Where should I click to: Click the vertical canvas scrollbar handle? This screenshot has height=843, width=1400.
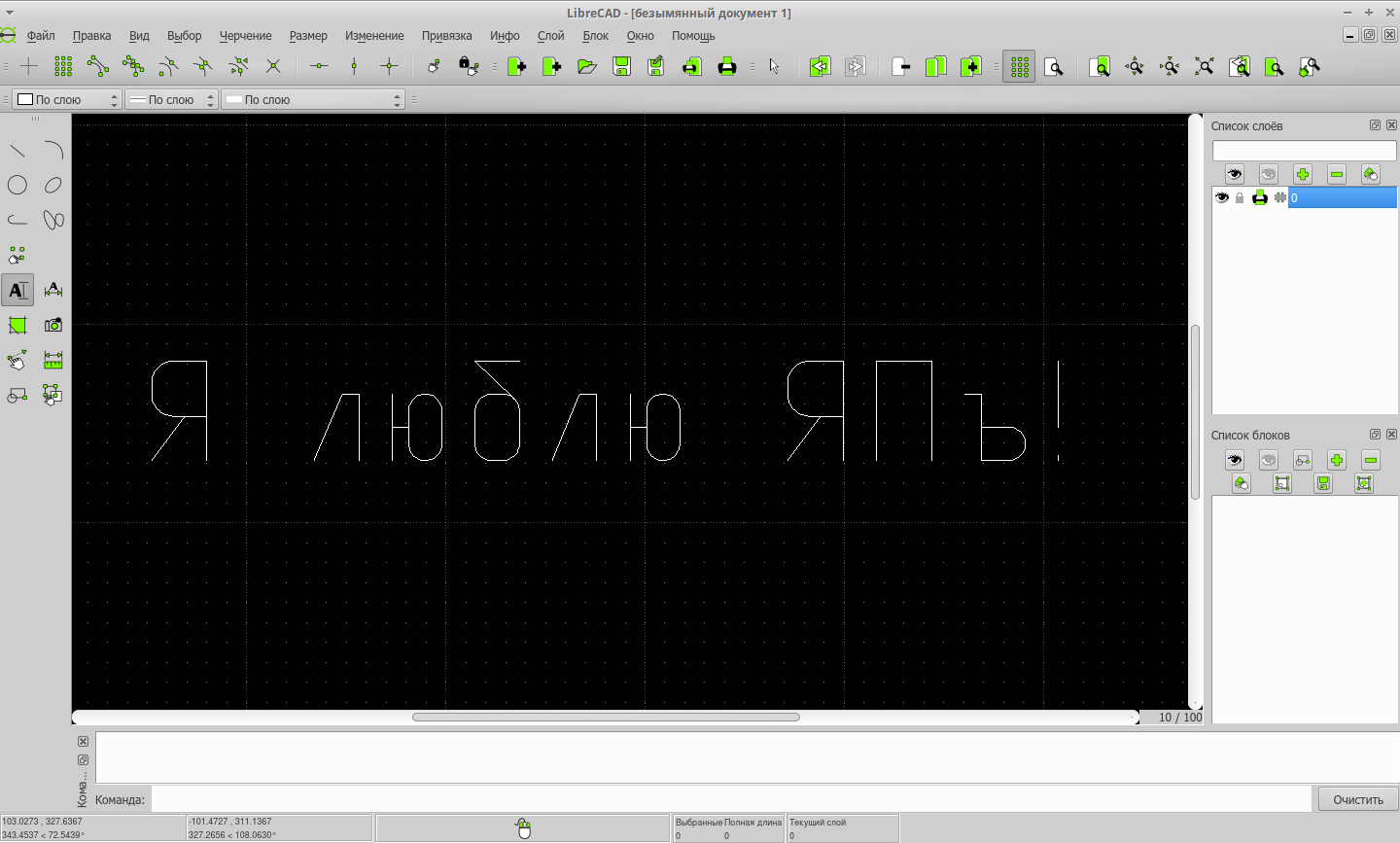[1196, 412]
